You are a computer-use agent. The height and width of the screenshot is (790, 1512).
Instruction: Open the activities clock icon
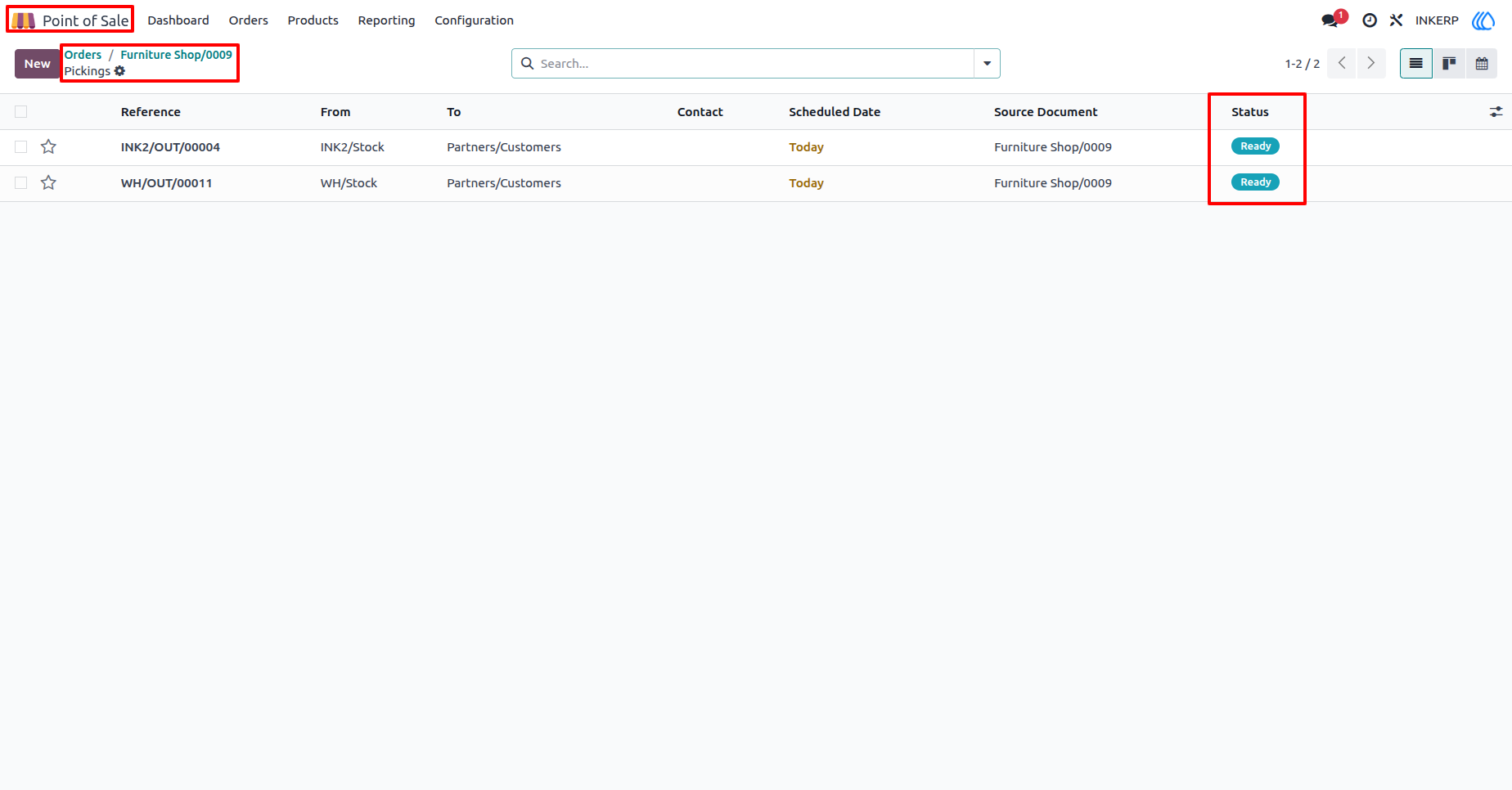coord(1370,20)
